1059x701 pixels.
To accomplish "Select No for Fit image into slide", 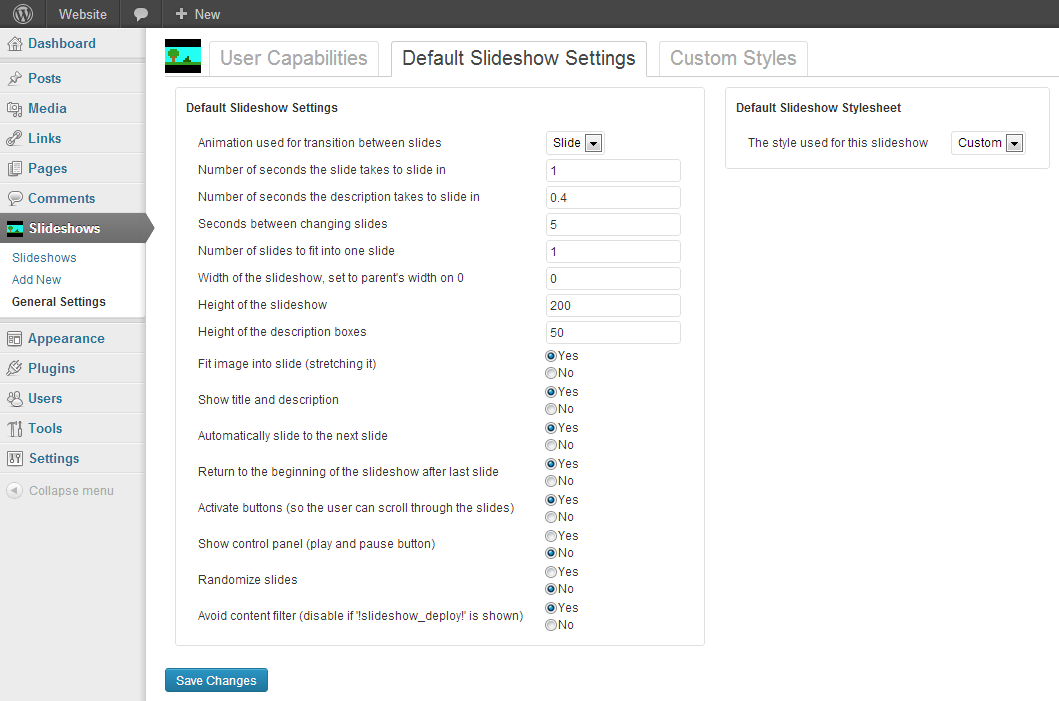I will 551,373.
